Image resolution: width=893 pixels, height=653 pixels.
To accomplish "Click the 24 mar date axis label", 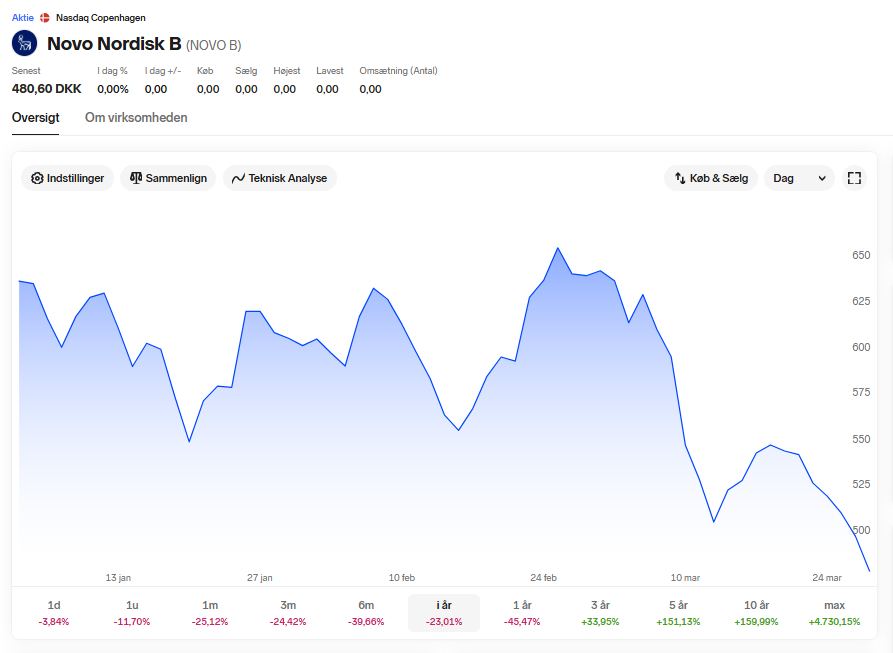I will pos(826,577).
